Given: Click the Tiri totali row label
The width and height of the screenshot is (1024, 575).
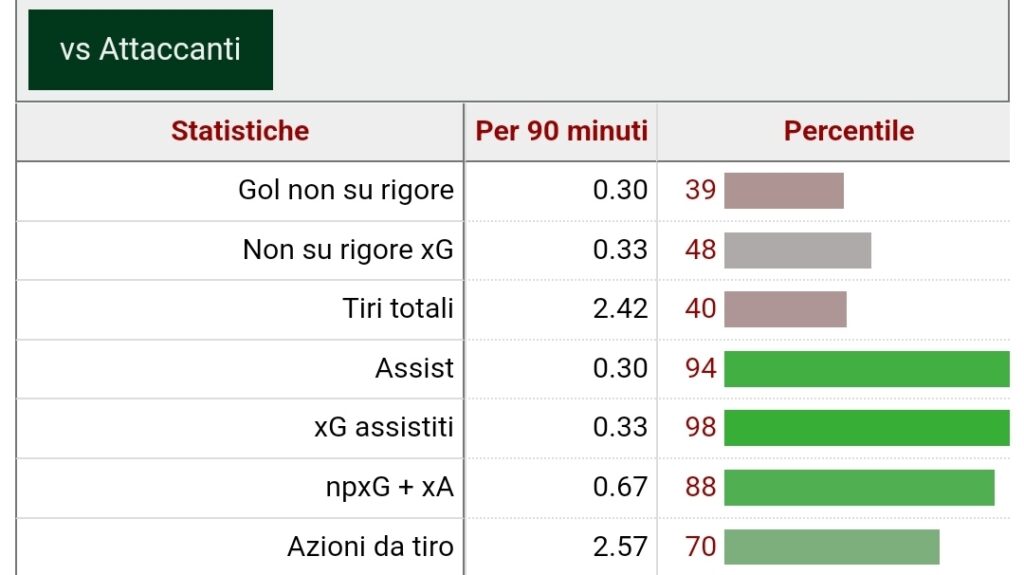Looking at the screenshot, I should point(398,308).
